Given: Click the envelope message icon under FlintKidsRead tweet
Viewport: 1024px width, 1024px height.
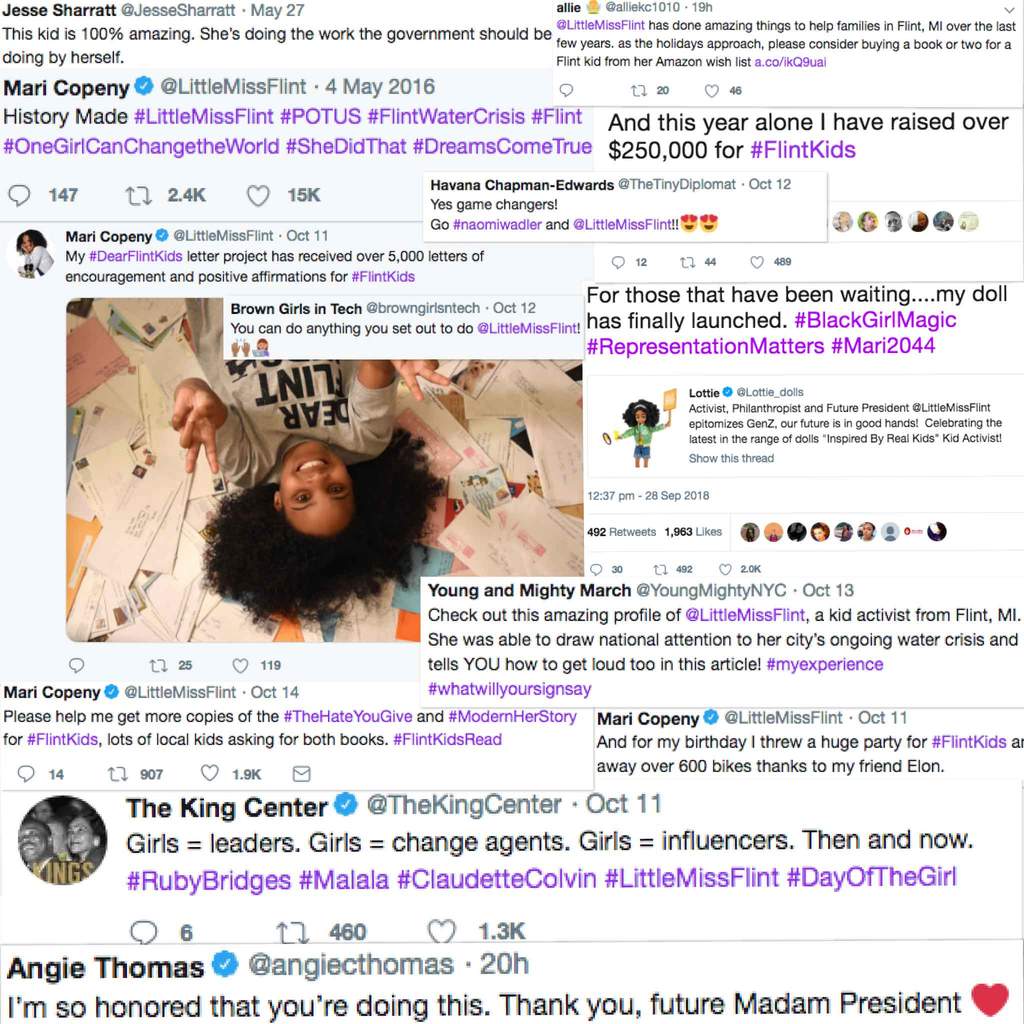Looking at the screenshot, I should pyautogui.click(x=301, y=774).
